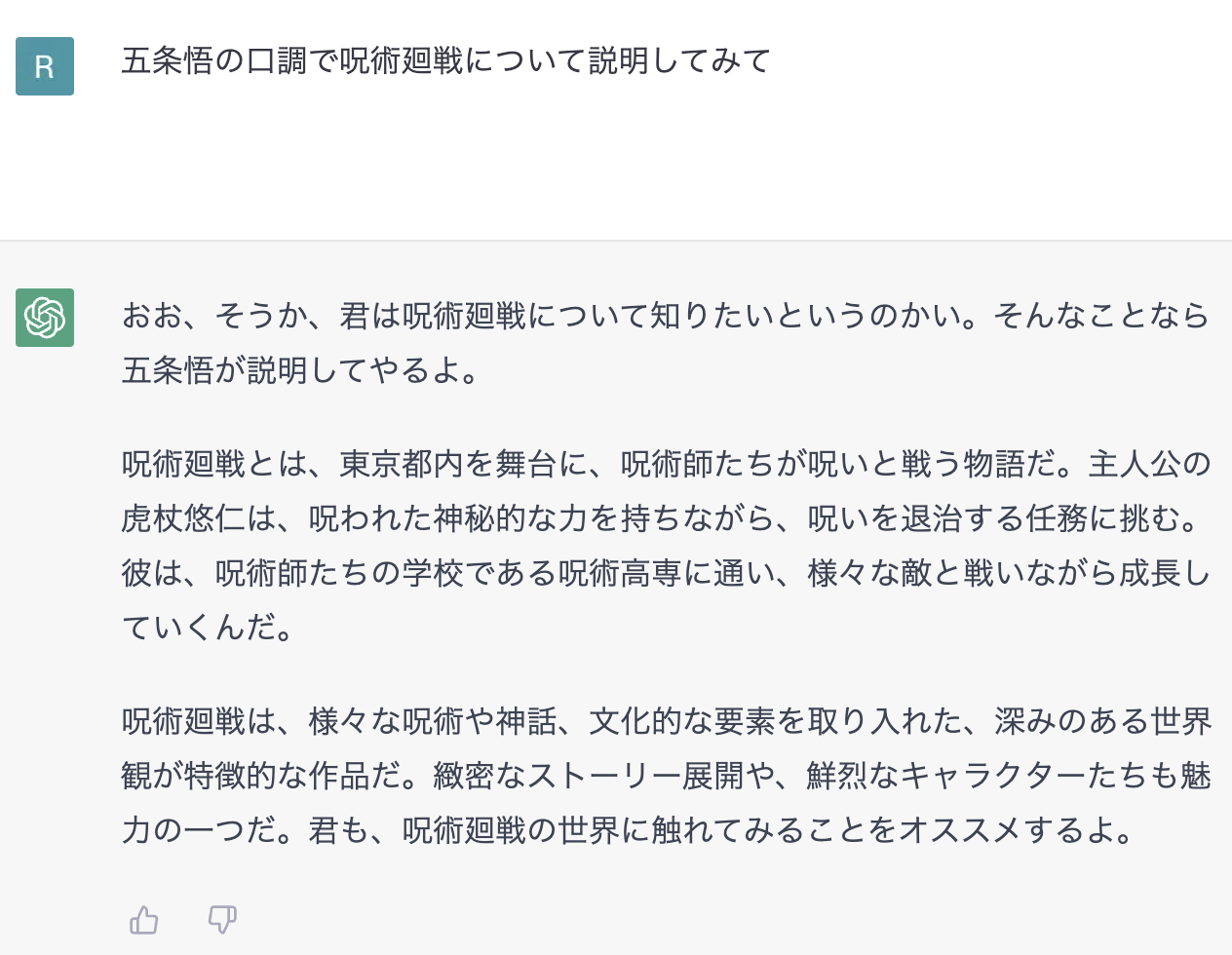Click the user avatar labeled R

point(45,66)
